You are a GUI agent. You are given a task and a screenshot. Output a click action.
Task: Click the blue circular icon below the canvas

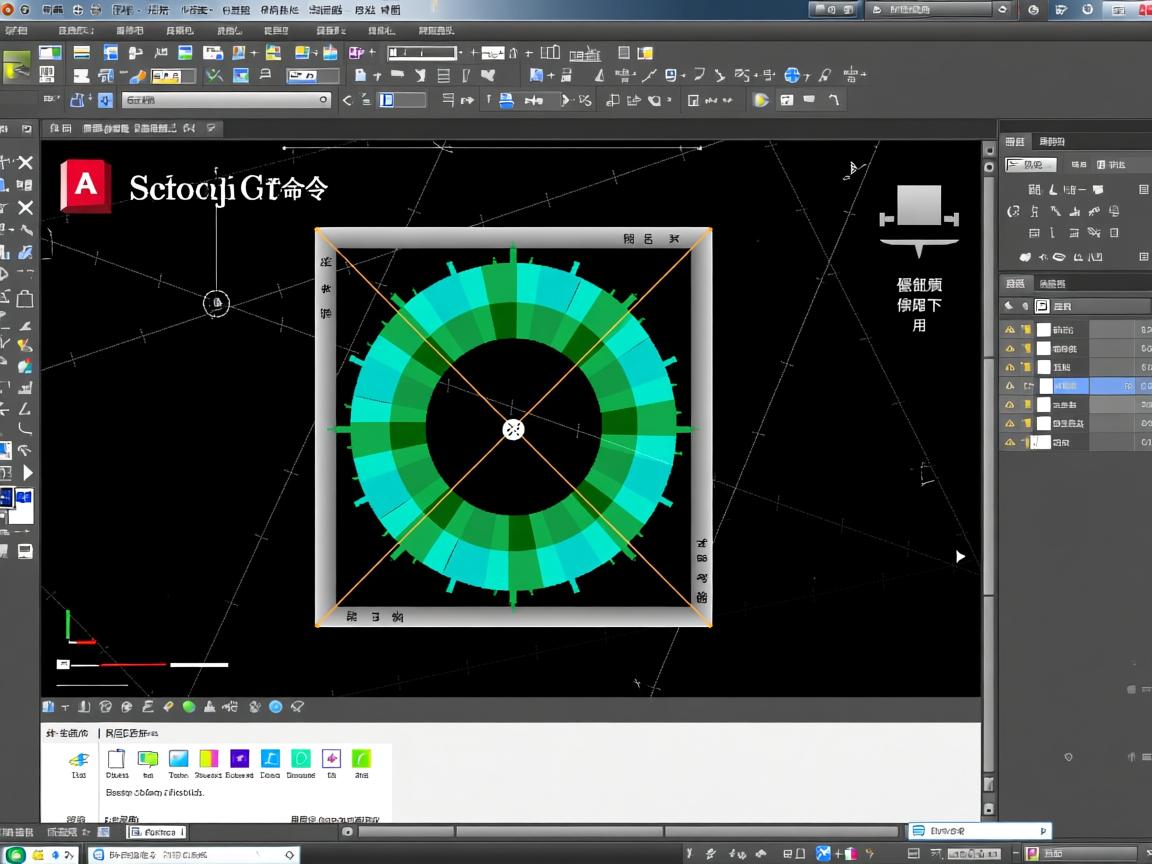(x=276, y=707)
